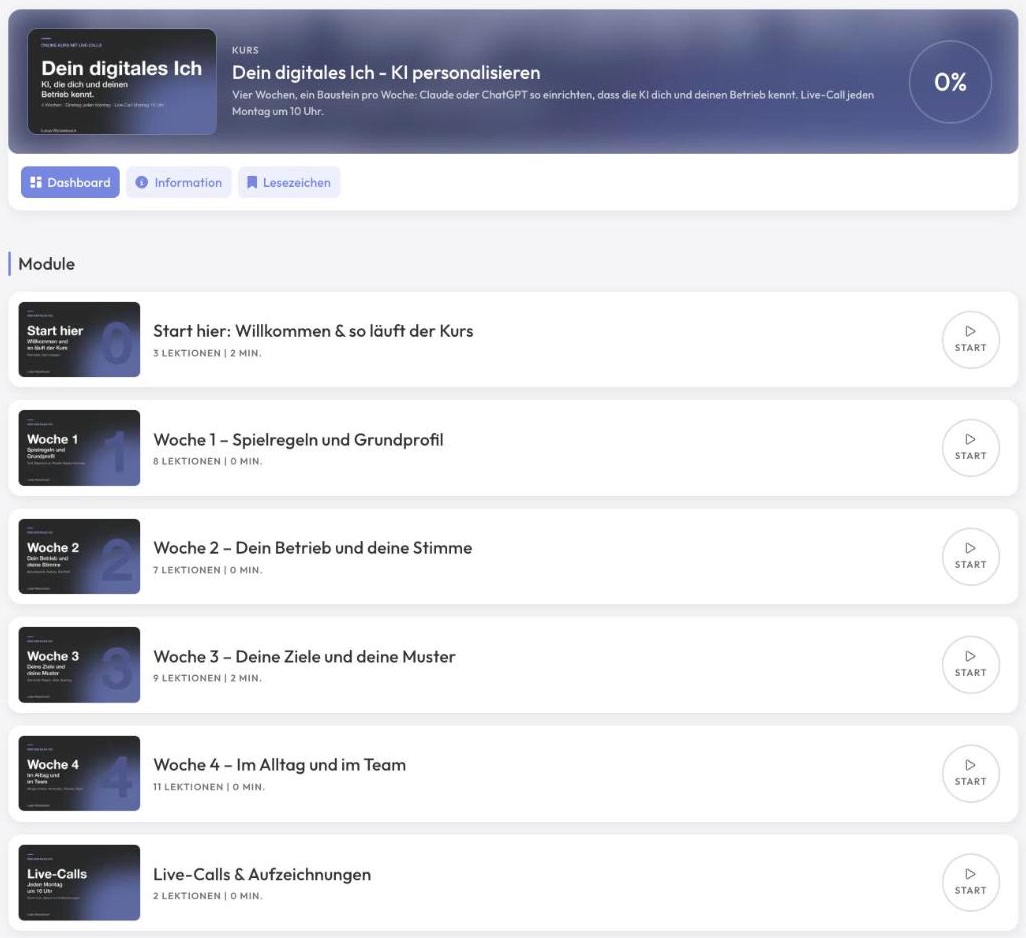This screenshot has width=1026, height=938.
Task: Open the Woche 4 thumbnail image
Action: point(79,774)
